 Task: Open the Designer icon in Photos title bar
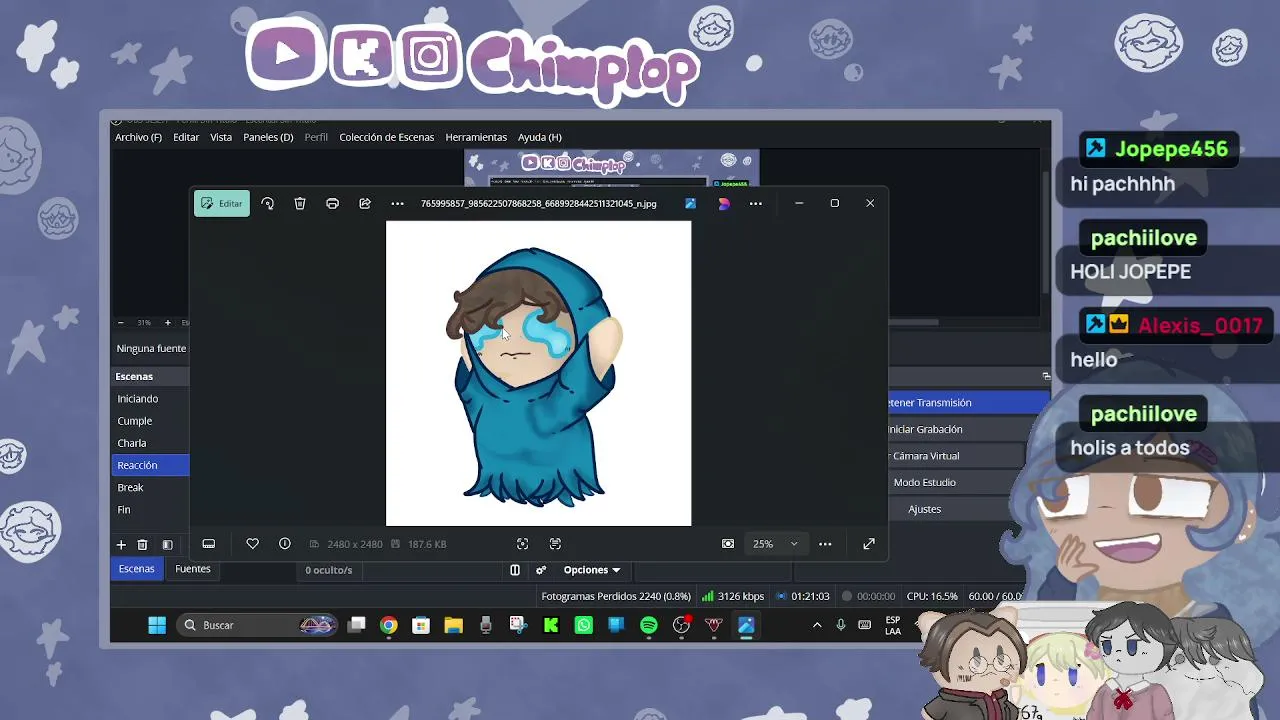click(x=724, y=203)
